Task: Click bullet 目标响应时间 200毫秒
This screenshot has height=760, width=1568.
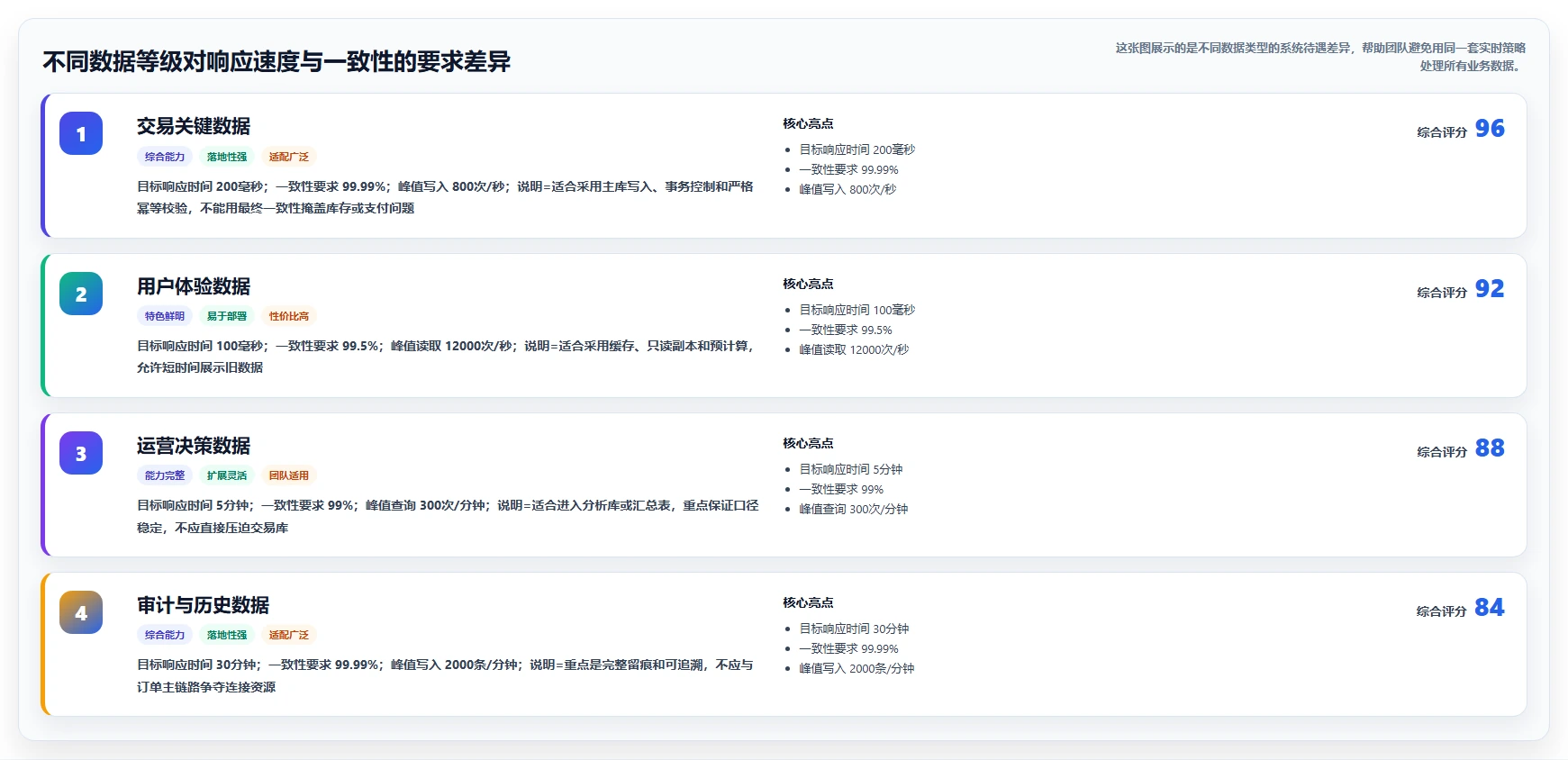Action: (857, 149)
